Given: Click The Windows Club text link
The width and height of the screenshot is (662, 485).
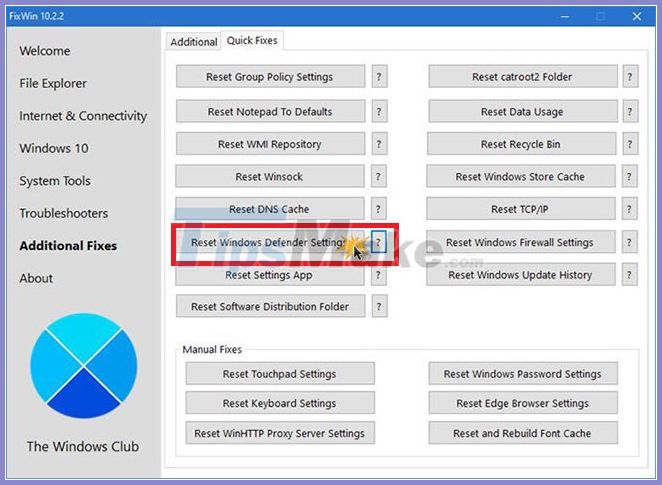Looking at the screenshot, I should (83, 446).
